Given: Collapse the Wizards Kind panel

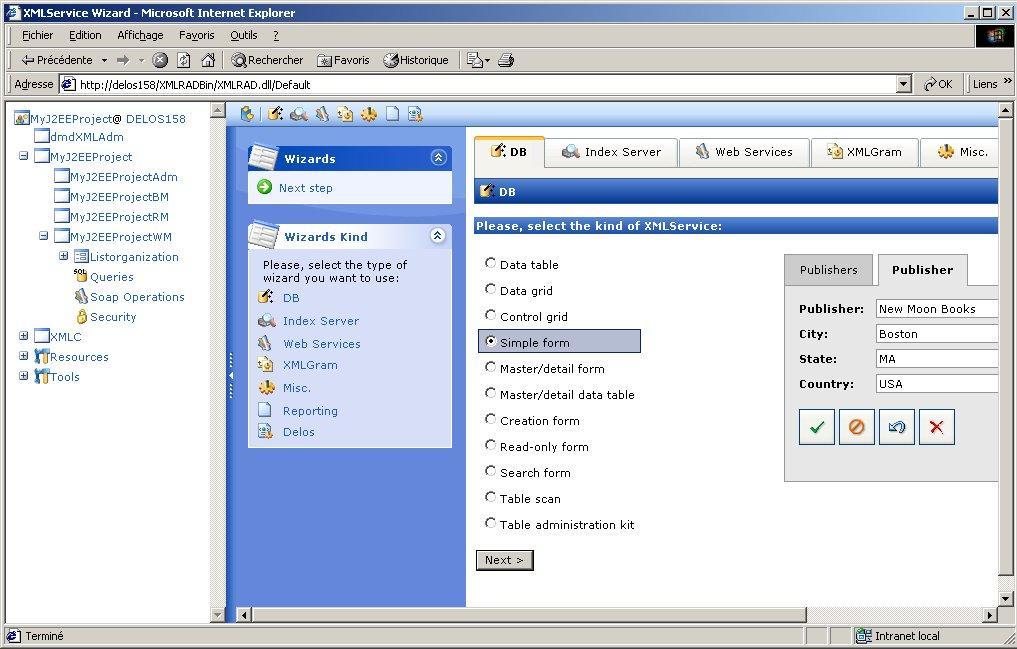Looking at the screenshot, I should (437, 236).
